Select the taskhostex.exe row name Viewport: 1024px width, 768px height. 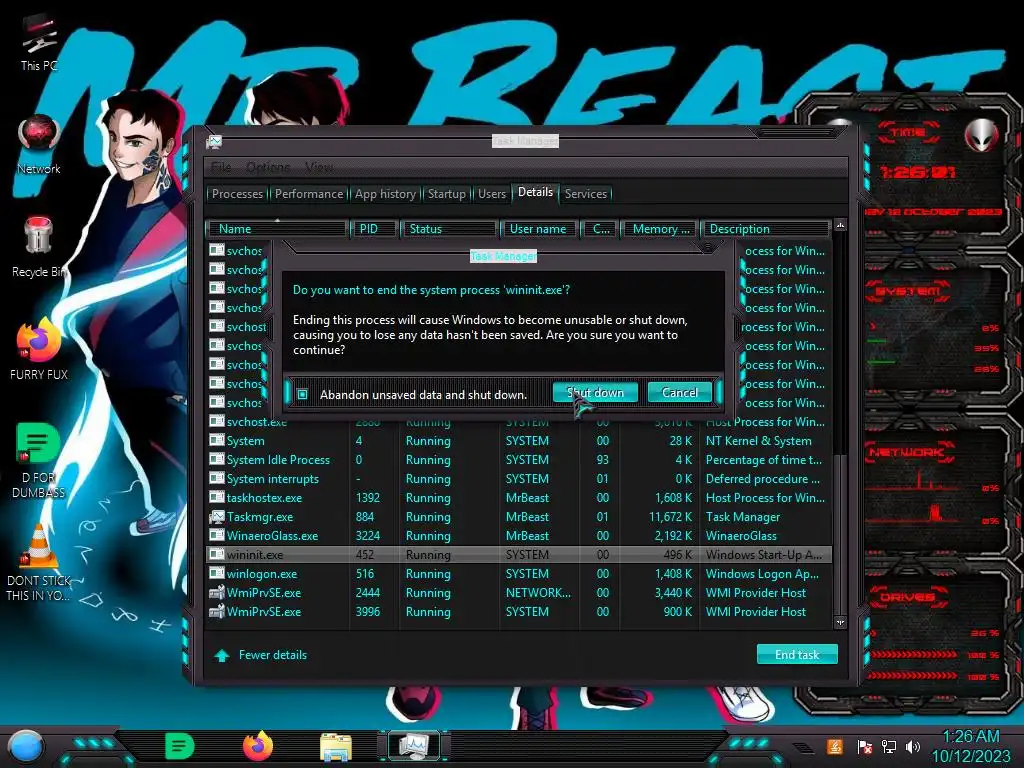[x=264, y=498]
